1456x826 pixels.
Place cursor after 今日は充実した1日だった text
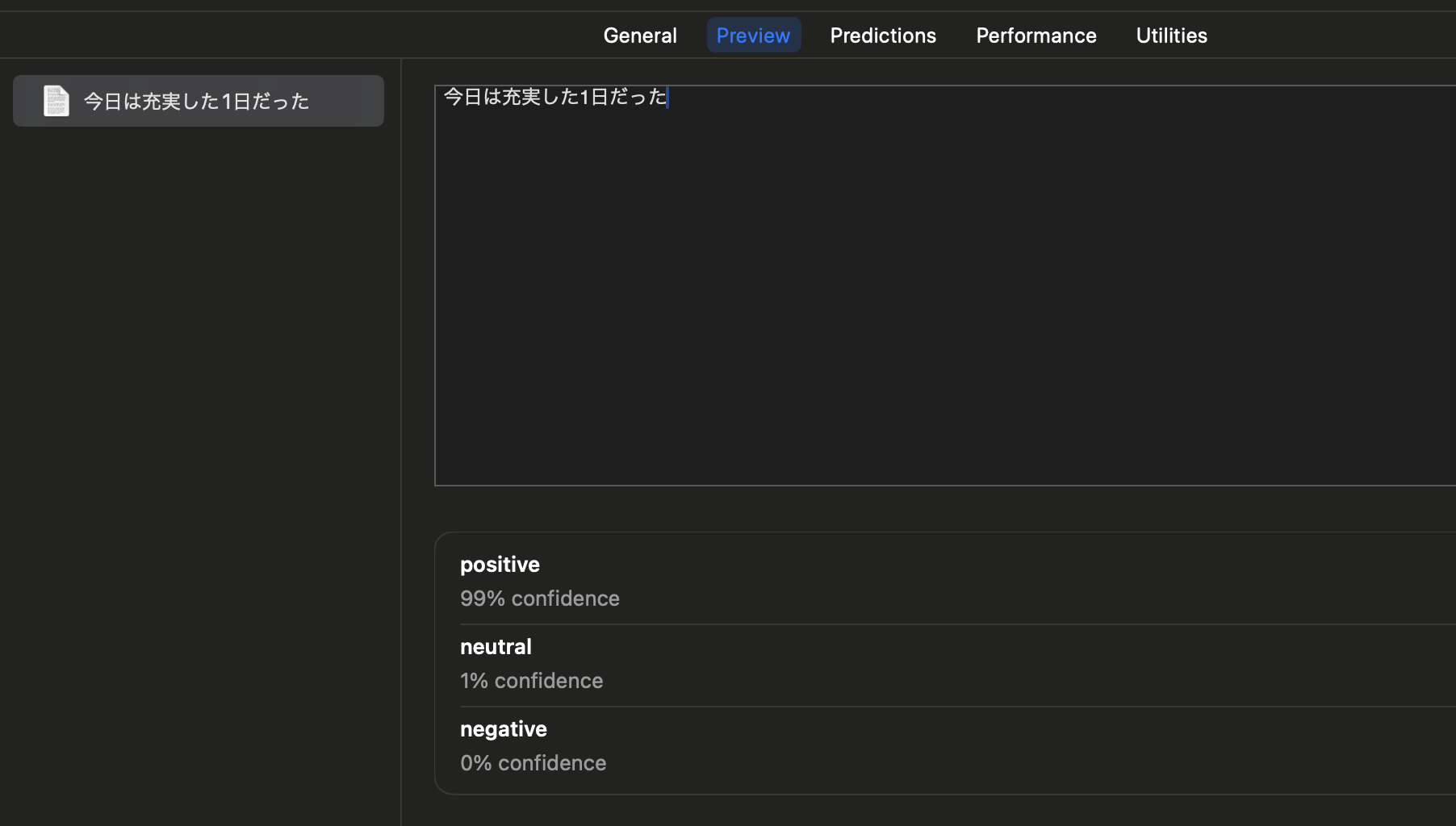point(667,97)
